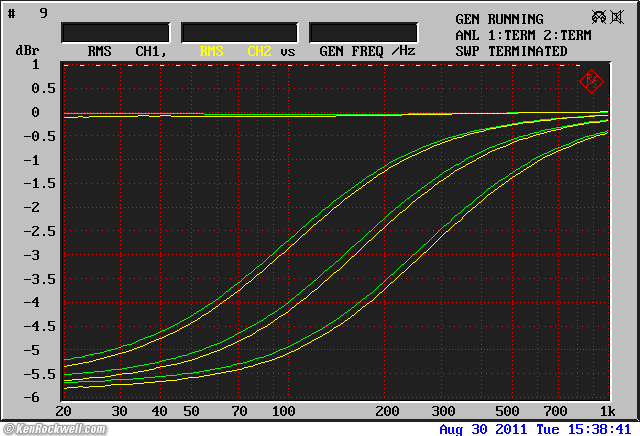
Task: Click the 100 label on the frequency axis
Action: [x=284, y=411]
